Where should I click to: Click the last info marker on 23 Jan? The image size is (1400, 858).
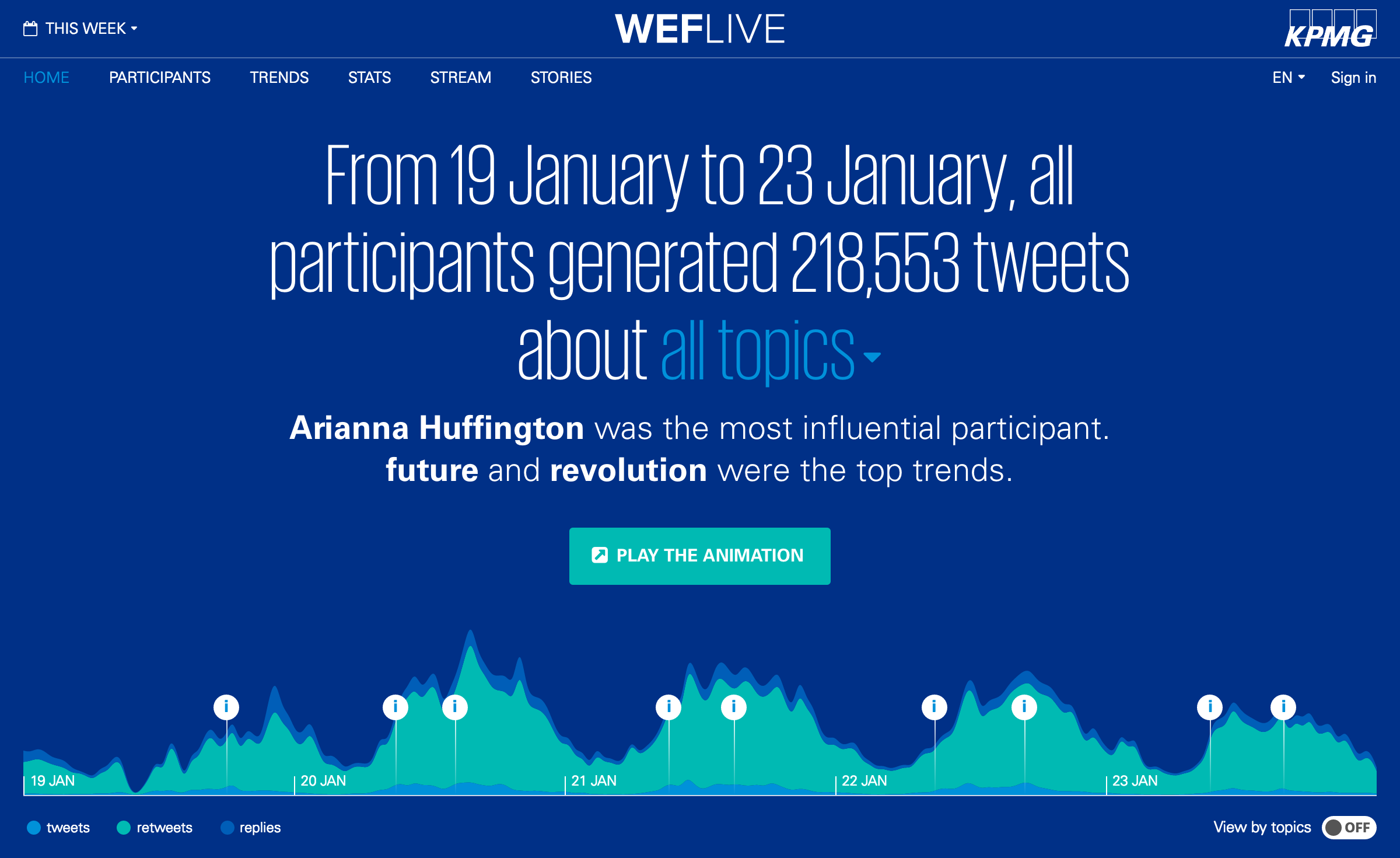click(x=1283, y=707)
